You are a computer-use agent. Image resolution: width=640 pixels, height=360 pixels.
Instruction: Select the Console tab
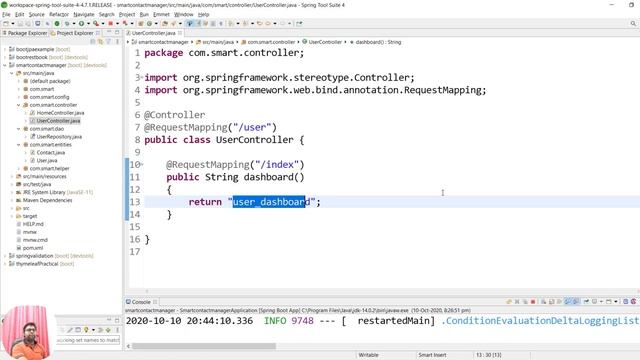click(141, 302)
